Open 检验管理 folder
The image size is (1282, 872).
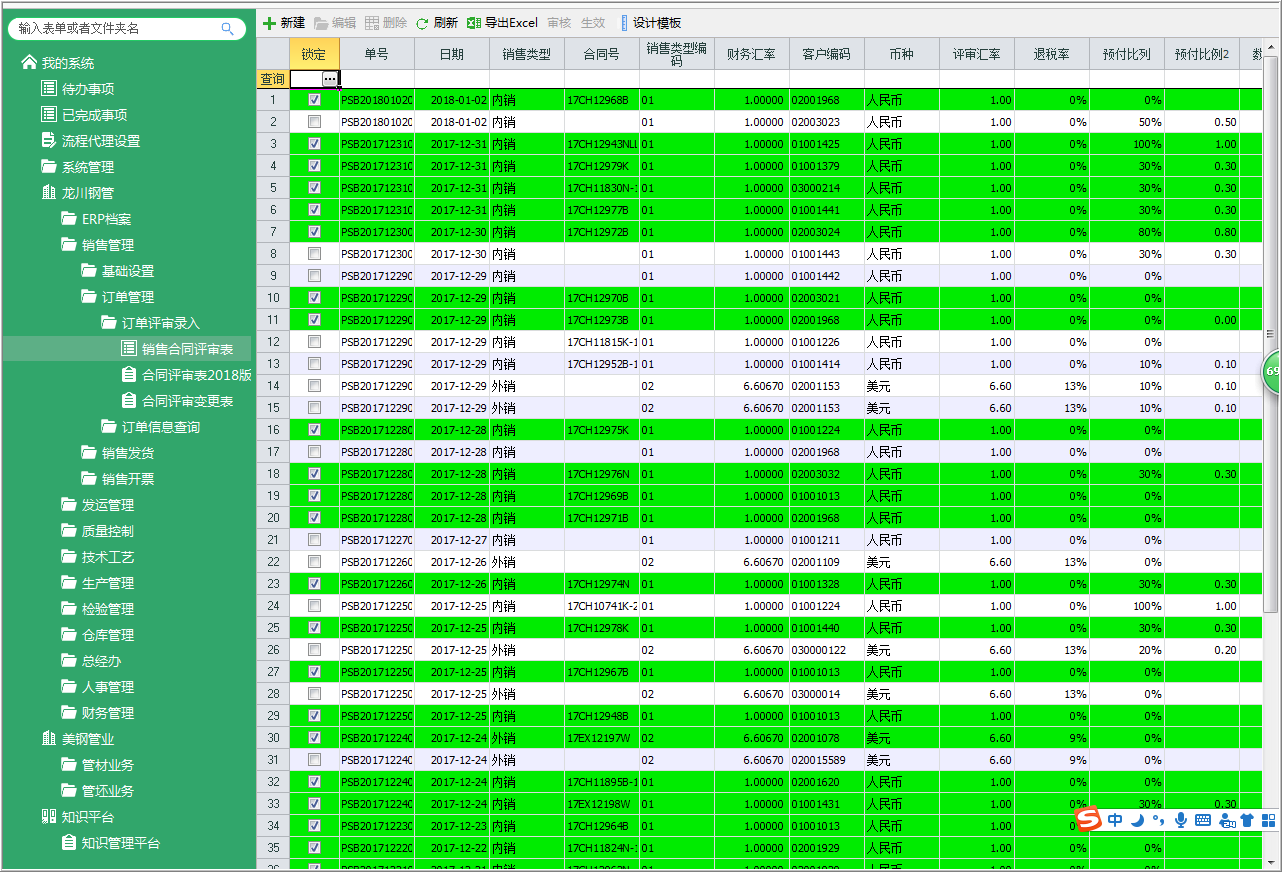(x=97, y=609)
